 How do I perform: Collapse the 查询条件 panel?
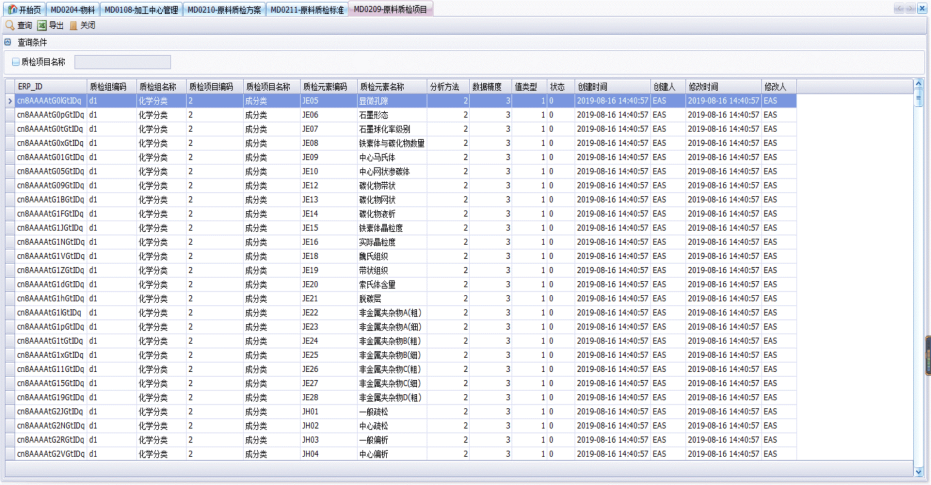[x=8, y=42]
